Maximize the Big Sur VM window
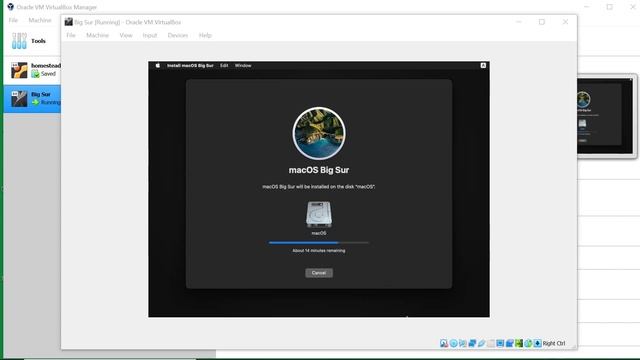The height and width of the screenshot is (360, 640). pyautogui.click(x=542, y=22)
